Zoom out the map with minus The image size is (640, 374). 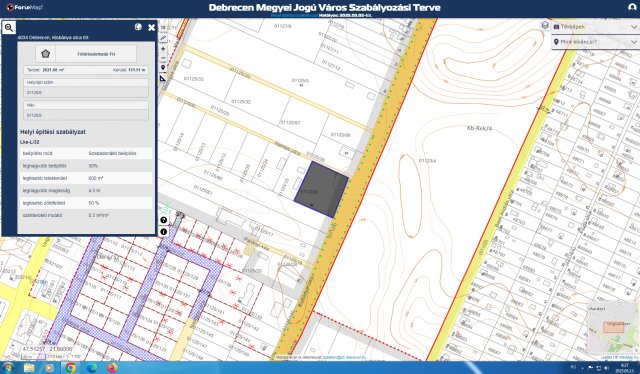tap(163, 58)
